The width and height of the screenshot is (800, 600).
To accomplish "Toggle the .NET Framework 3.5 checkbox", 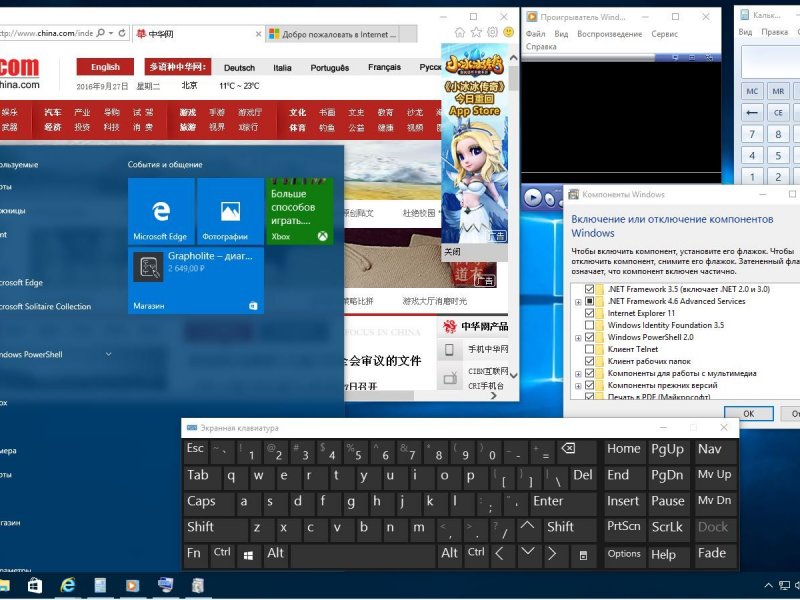I will [589, 289].
